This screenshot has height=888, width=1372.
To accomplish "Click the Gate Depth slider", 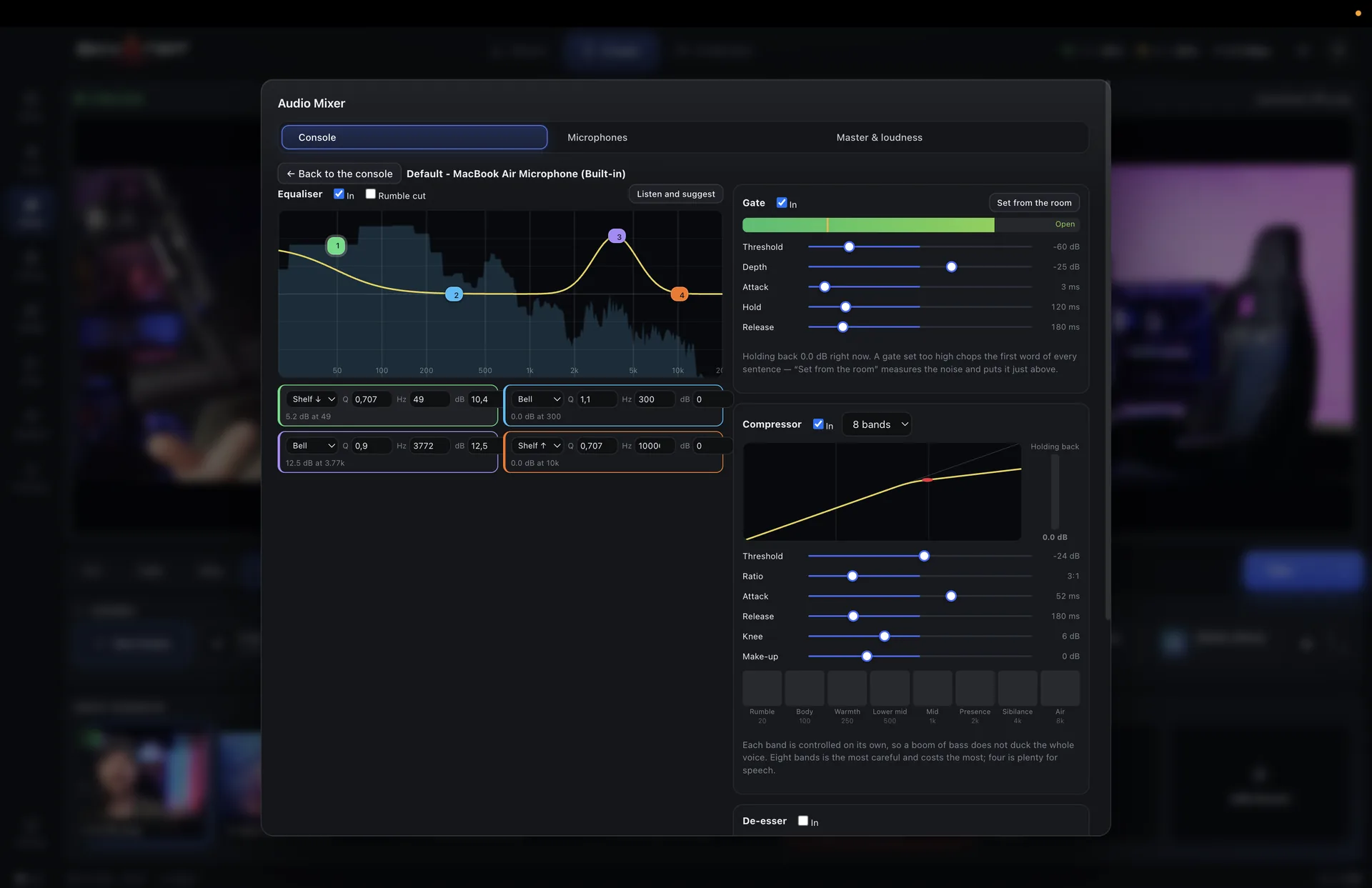I will pos(920,266).
